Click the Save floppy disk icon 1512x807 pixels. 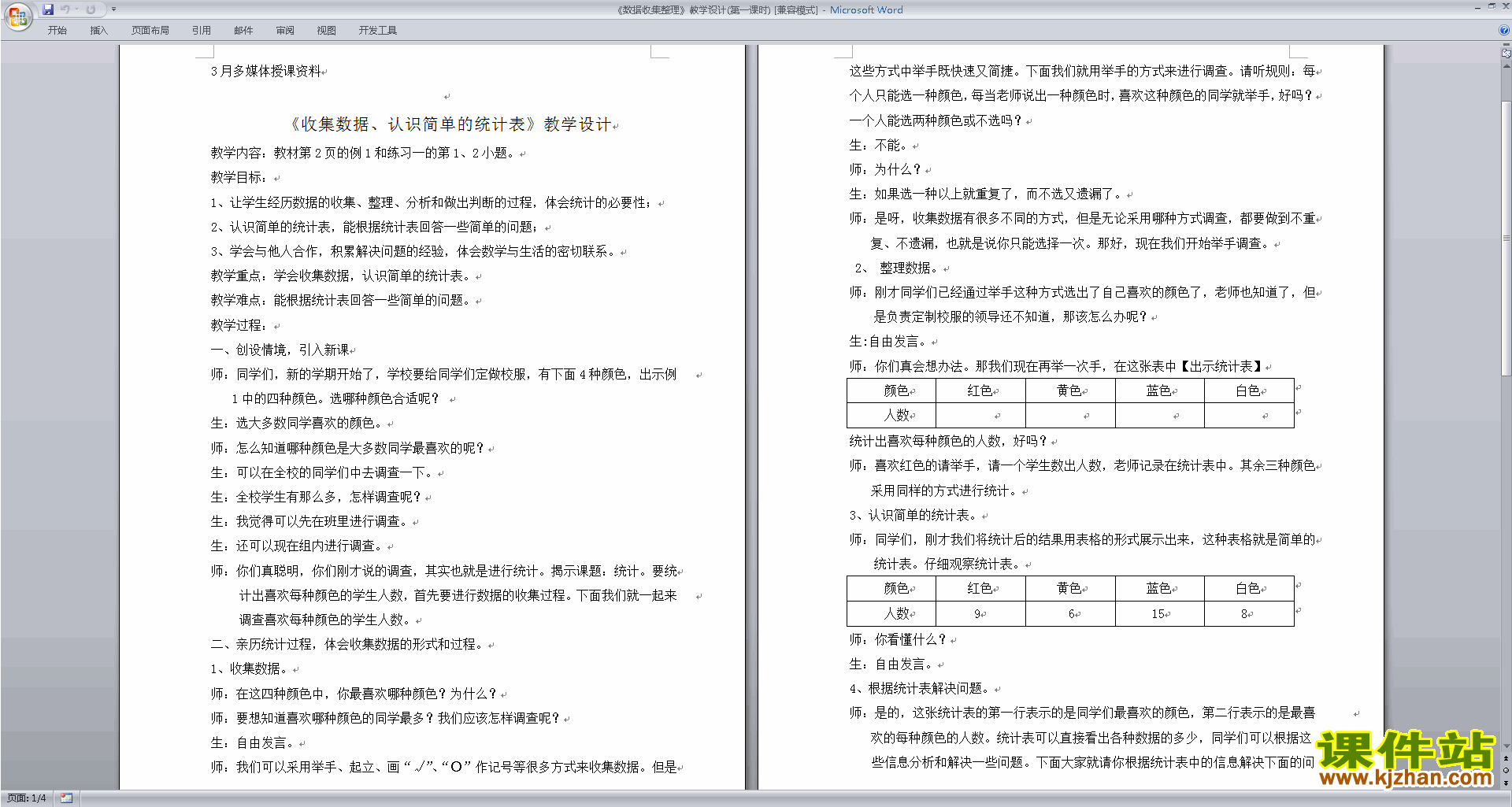pos(48,9)
